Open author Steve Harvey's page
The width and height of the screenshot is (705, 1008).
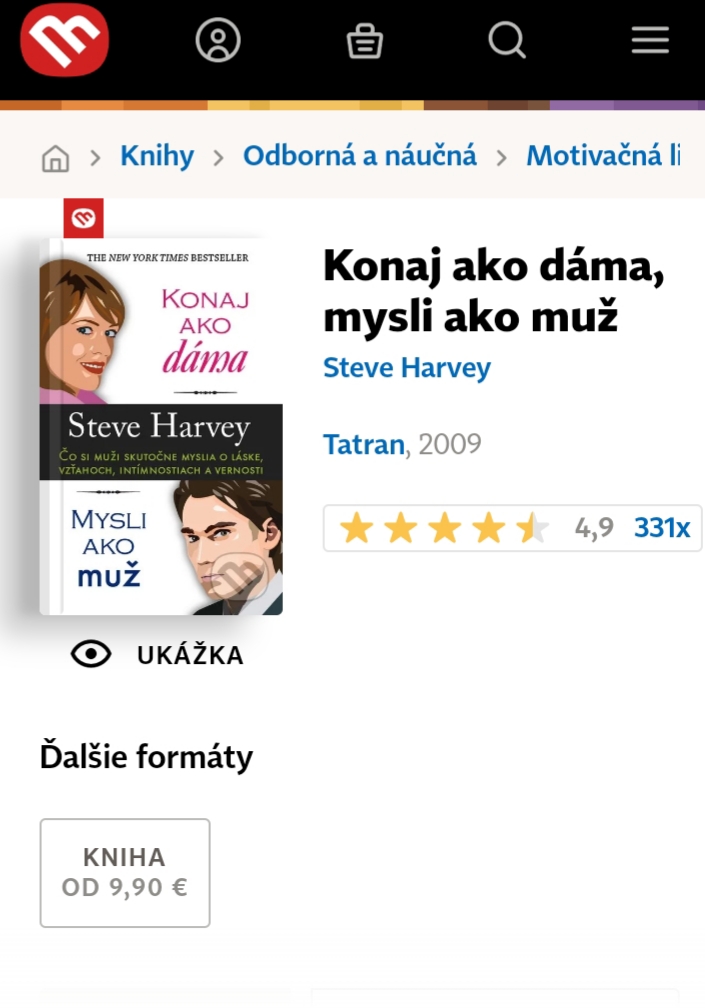click(x=406, y=368)
